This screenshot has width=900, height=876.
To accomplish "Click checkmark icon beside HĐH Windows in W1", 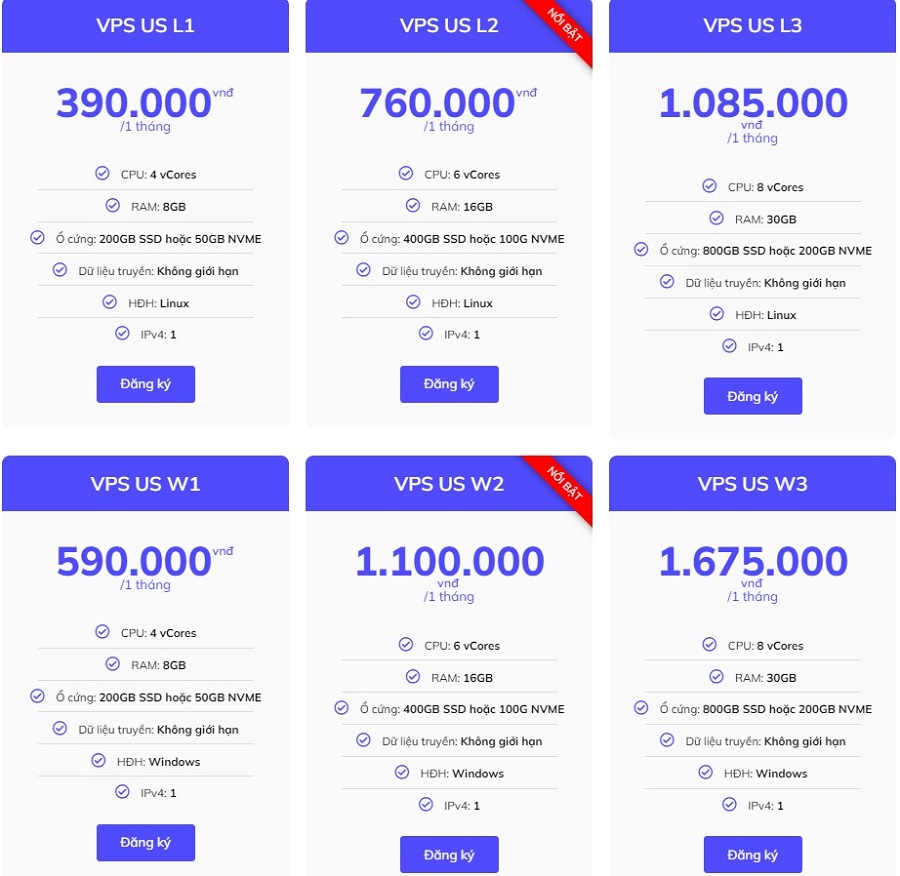I will click(x=99, y=761).
